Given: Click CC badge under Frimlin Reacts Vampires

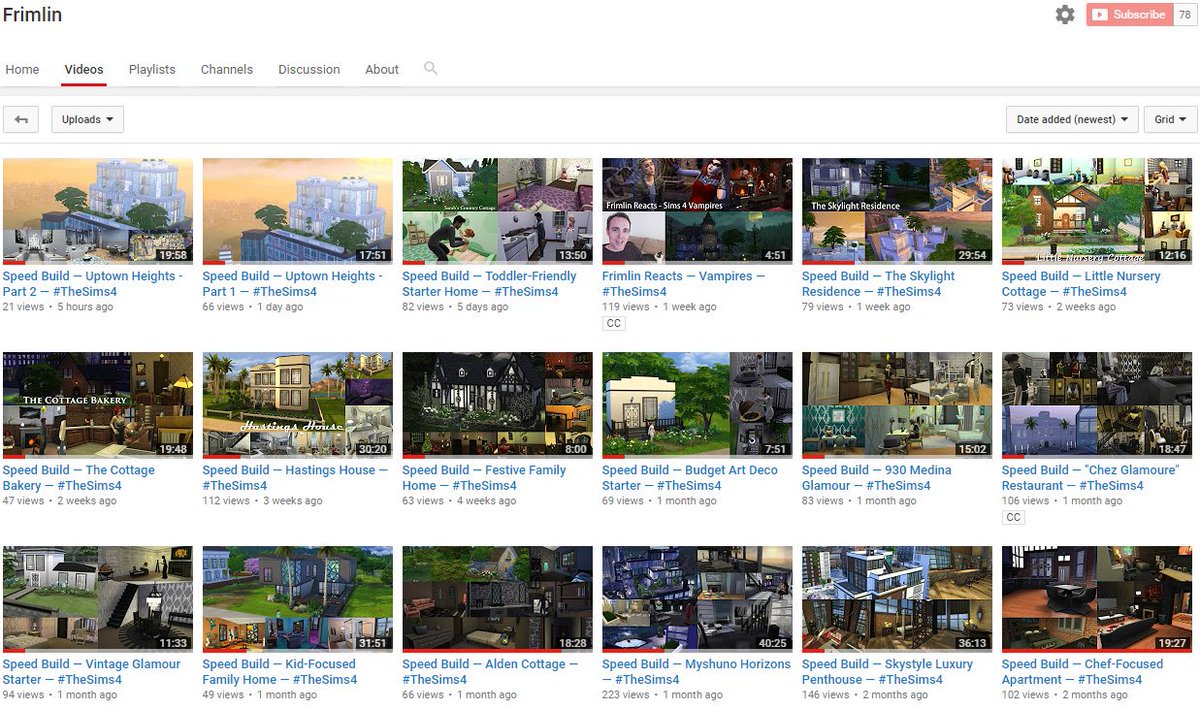Looking at the screenshot, I should click(613, 324).
